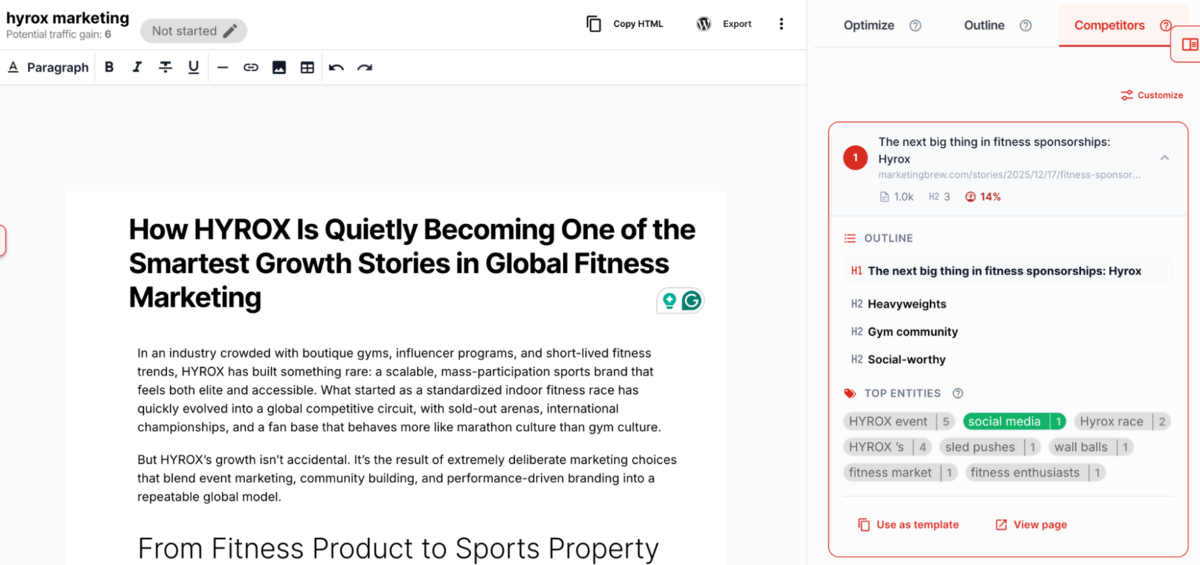Click the first body paragraph
Screen dimensions: 1200x565
(399, 390)
